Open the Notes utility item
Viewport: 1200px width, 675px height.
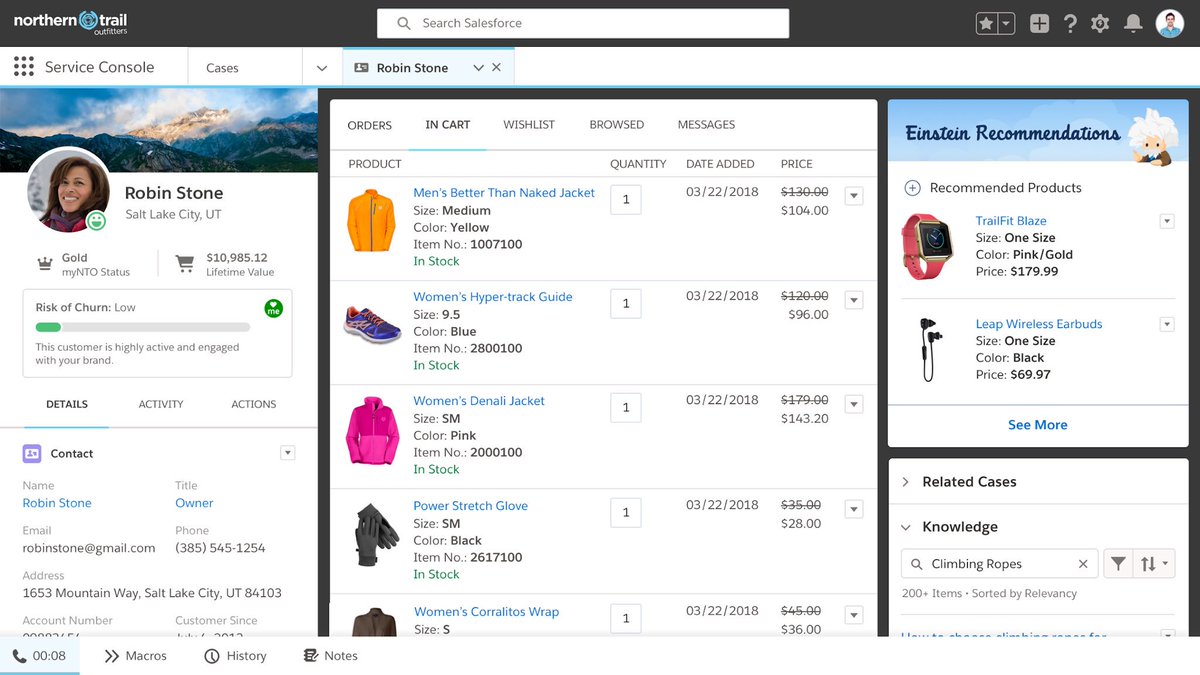(330, 656)
